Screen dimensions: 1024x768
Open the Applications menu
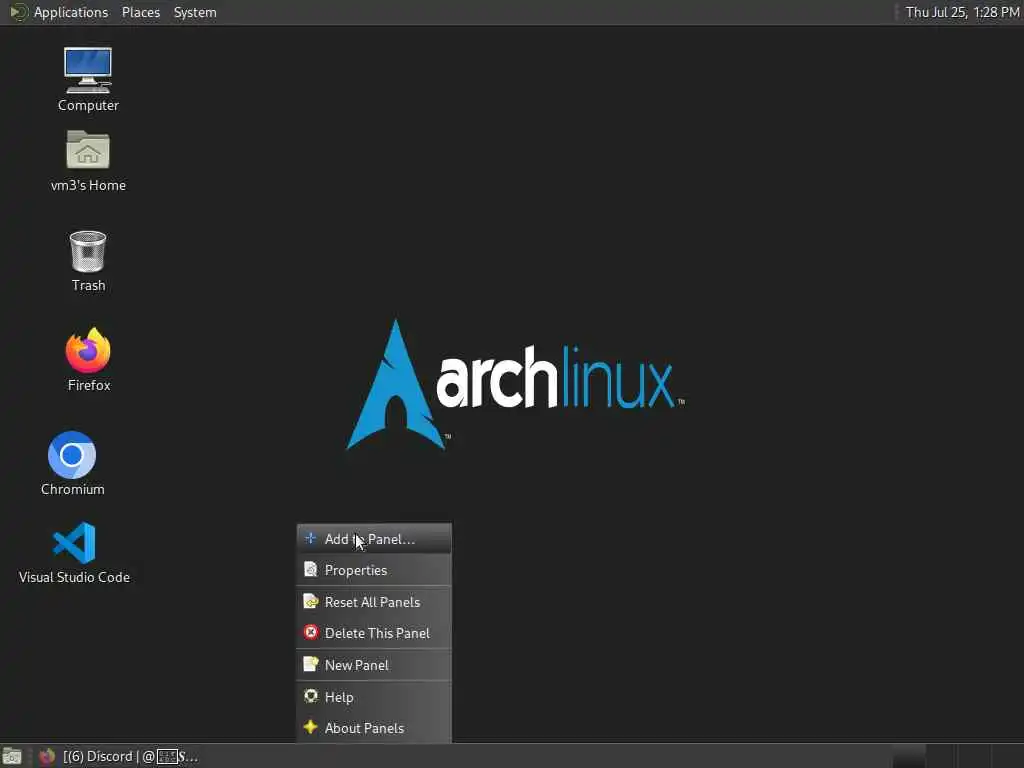(71, 12)
